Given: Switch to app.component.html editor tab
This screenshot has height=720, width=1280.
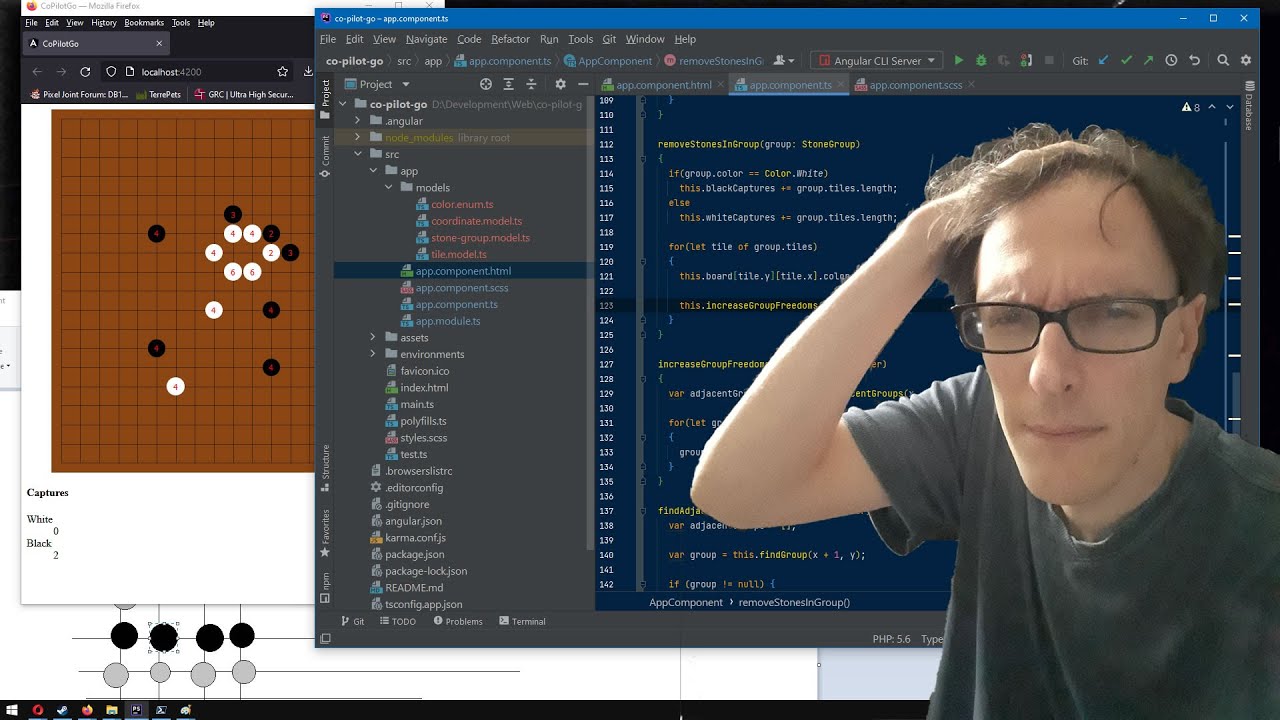Looking at the screenshot, I should (x=664, y=85).
